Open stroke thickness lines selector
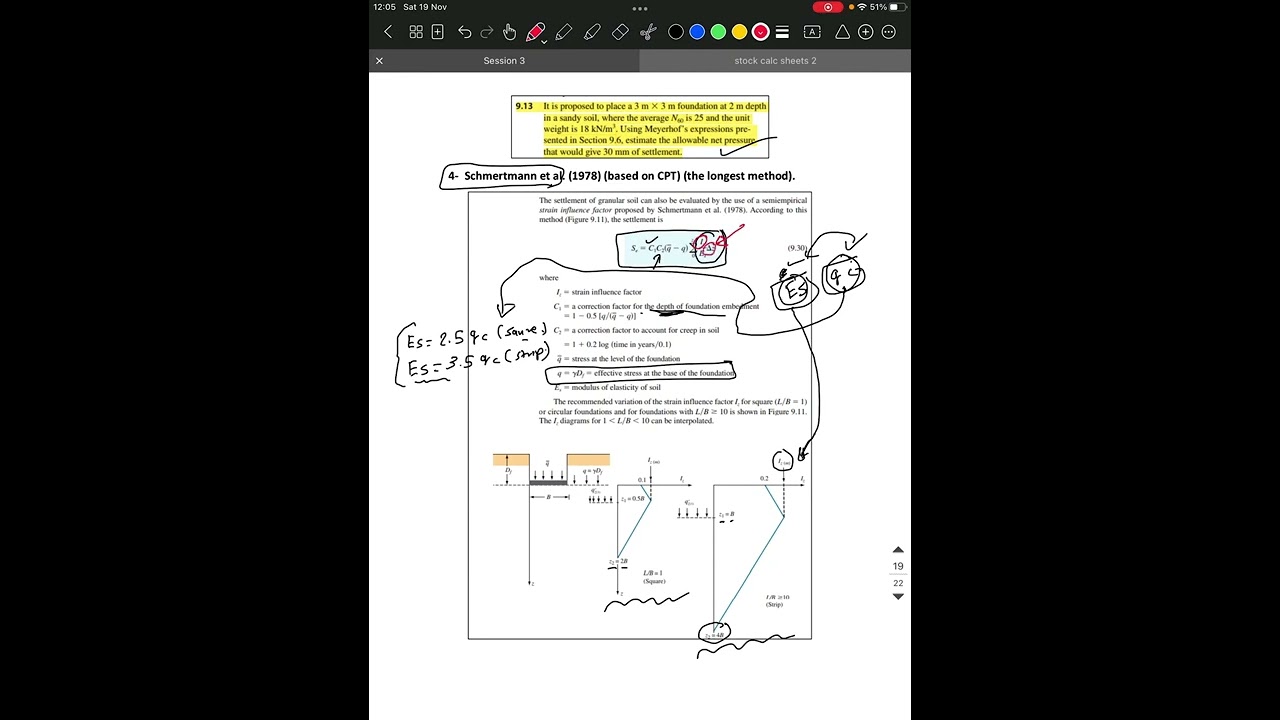Viewport: 1280px width, 720px height. (782, 32)
